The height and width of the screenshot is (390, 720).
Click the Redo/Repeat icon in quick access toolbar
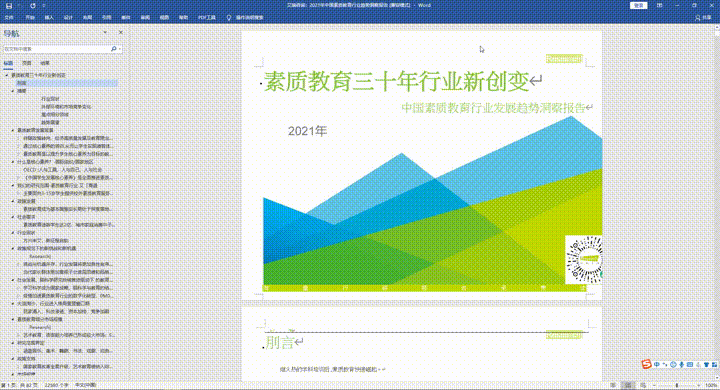(x=33, y=6)
